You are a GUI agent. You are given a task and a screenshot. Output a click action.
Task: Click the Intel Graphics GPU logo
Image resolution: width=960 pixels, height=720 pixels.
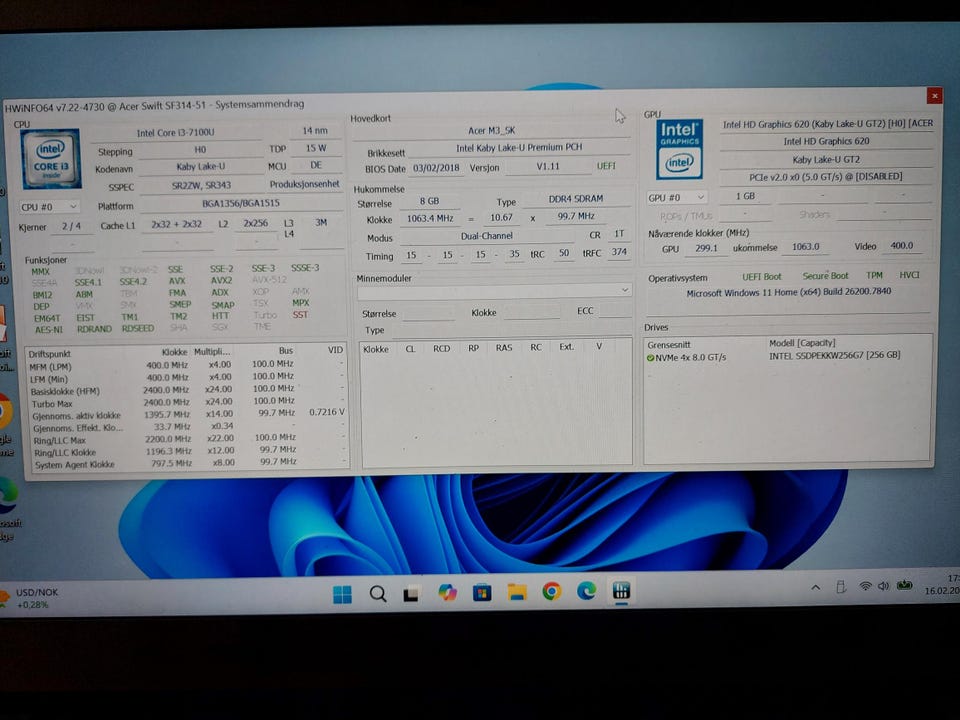pyautogui.click(x=680, y=149)
